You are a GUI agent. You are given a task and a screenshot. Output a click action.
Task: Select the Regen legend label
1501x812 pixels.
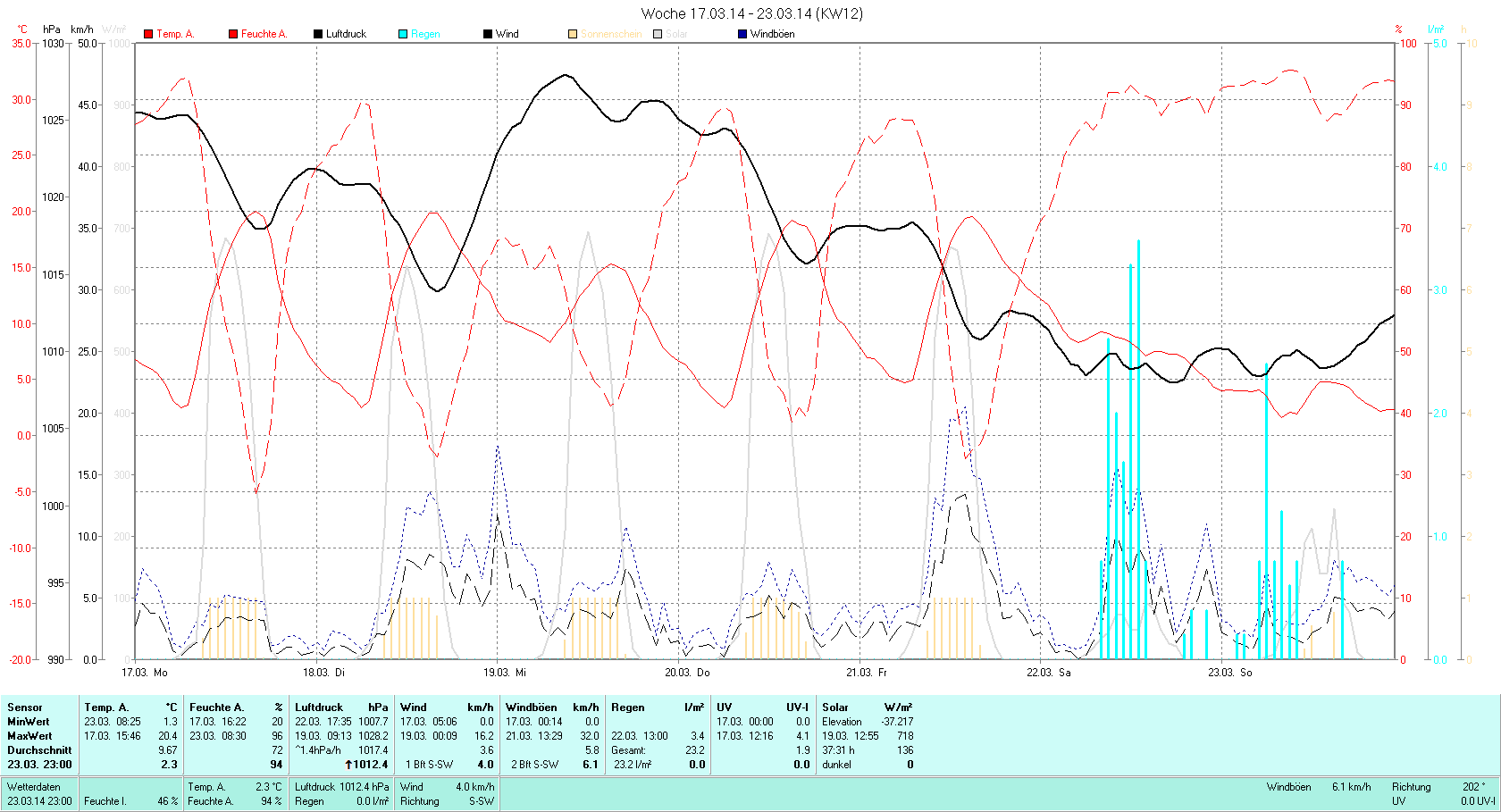426,34
